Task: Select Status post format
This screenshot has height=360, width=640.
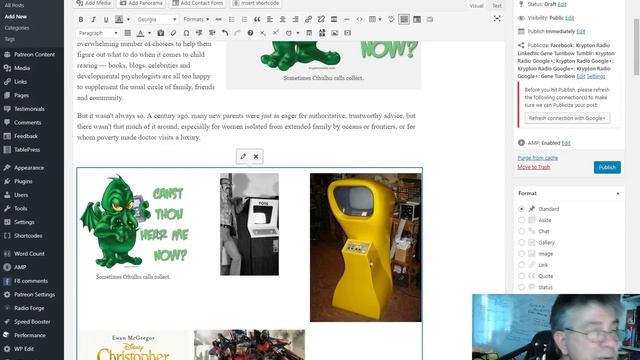Action: coord(521,287)
